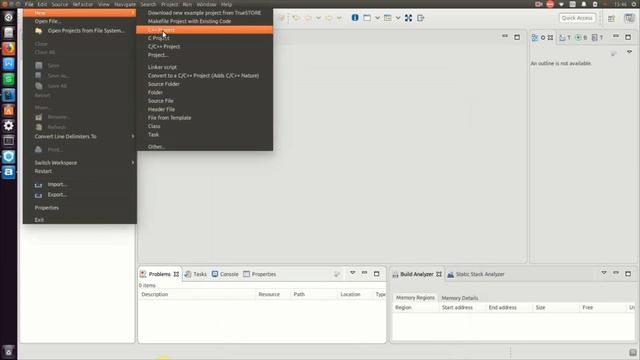Open the Outline view menu dropdown
640x360 pixels.
tap(629, 52)
